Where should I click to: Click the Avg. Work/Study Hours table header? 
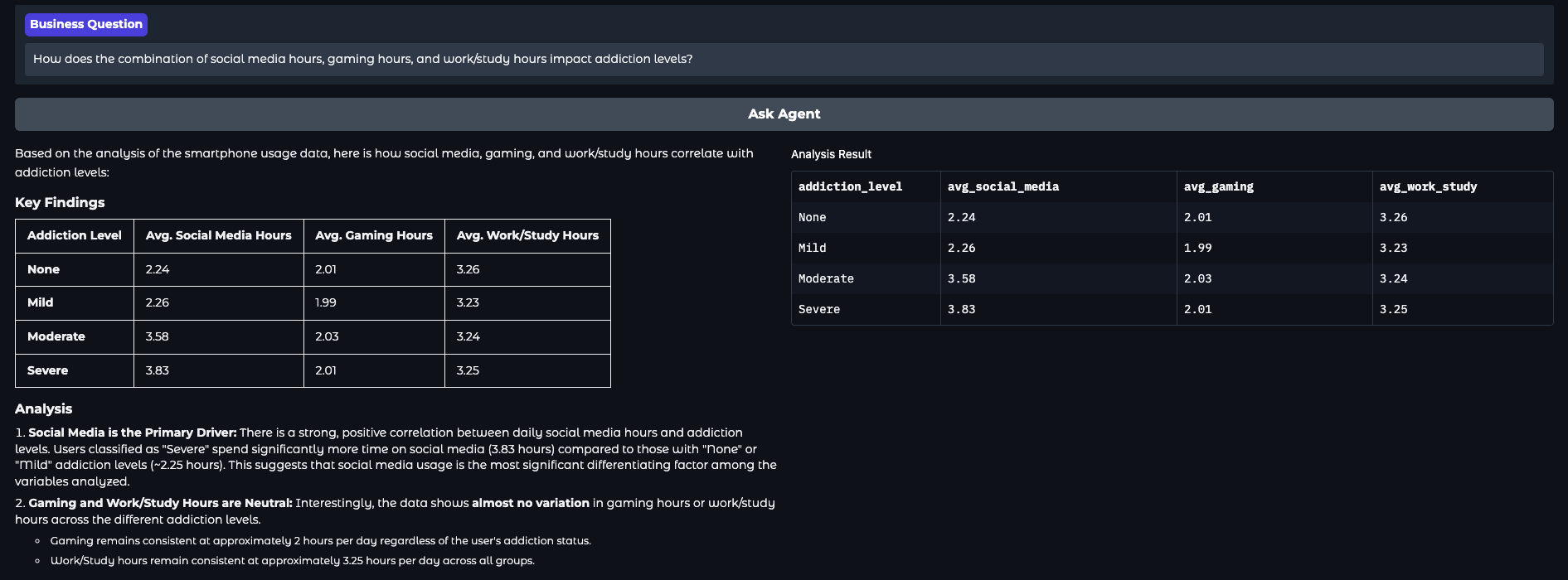(527, 236)
